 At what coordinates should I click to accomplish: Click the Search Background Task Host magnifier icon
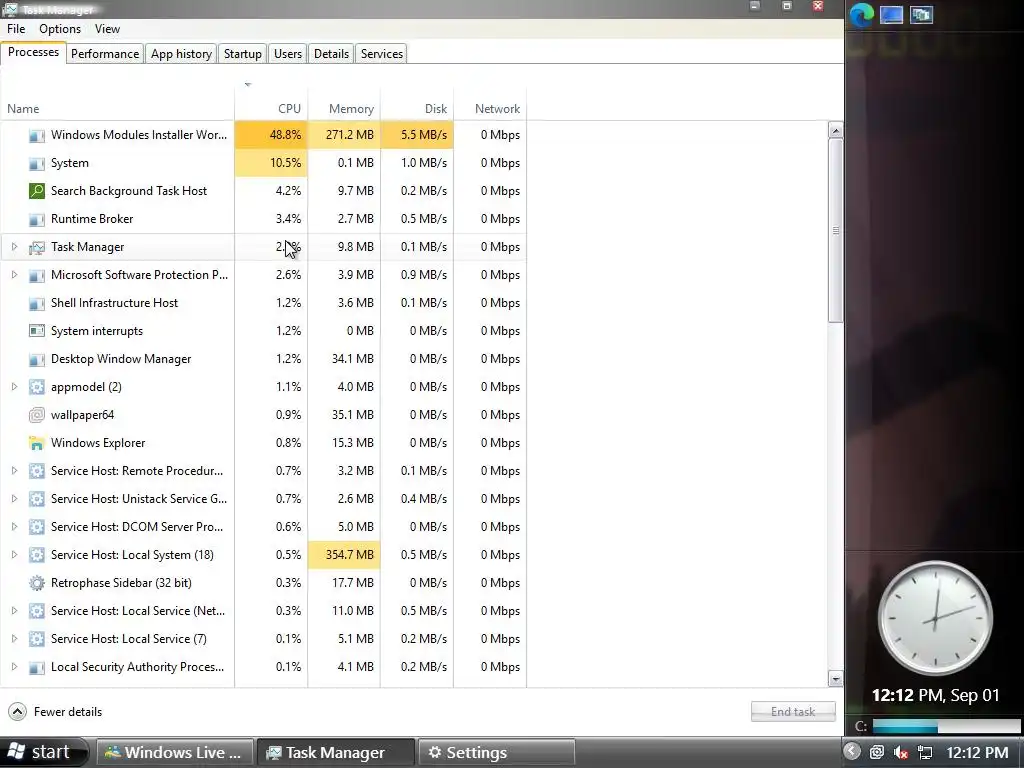pyautogui.click(x=37, y=191)
